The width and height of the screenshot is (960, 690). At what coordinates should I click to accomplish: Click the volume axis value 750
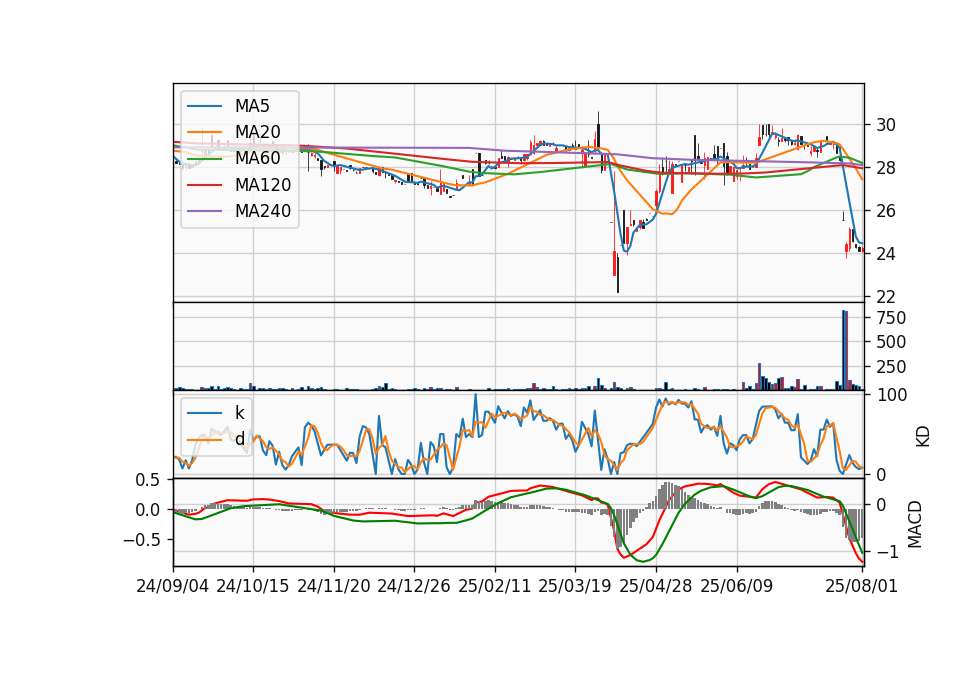(x=891, y=318)
